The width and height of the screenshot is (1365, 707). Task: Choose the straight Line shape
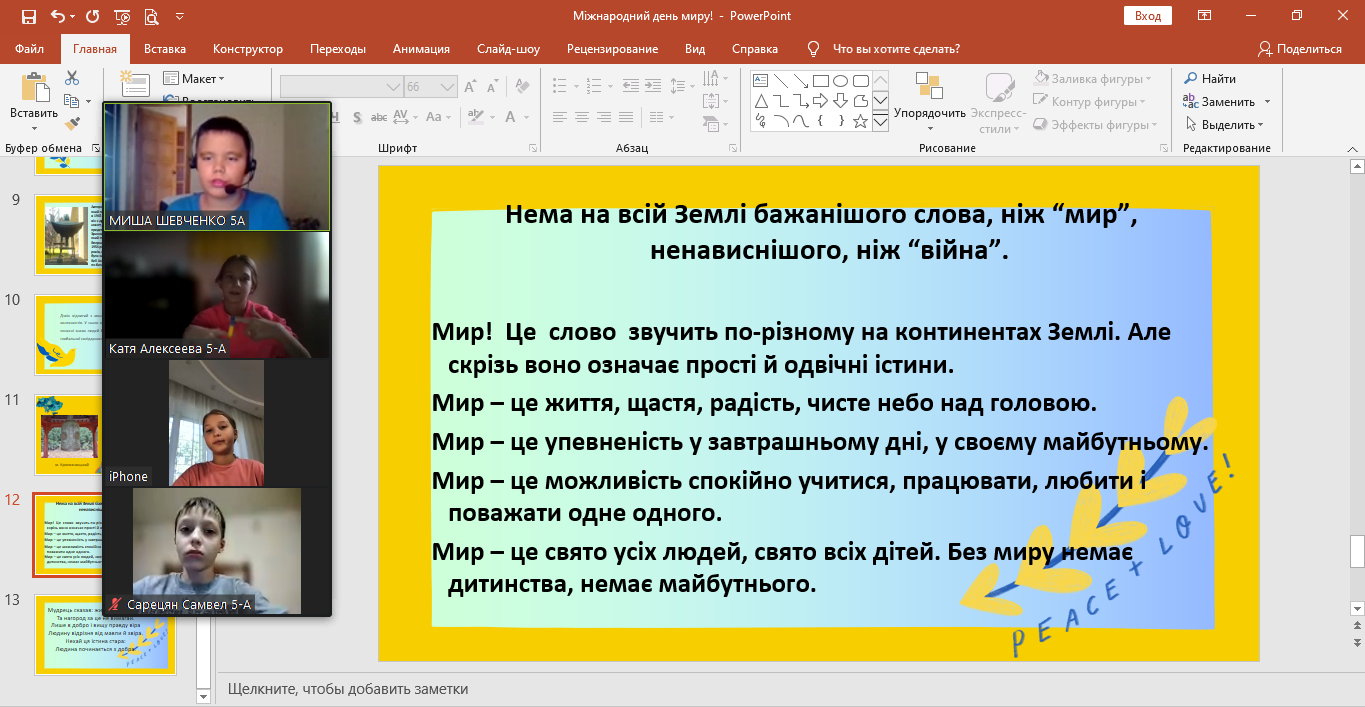pos(780,81)
